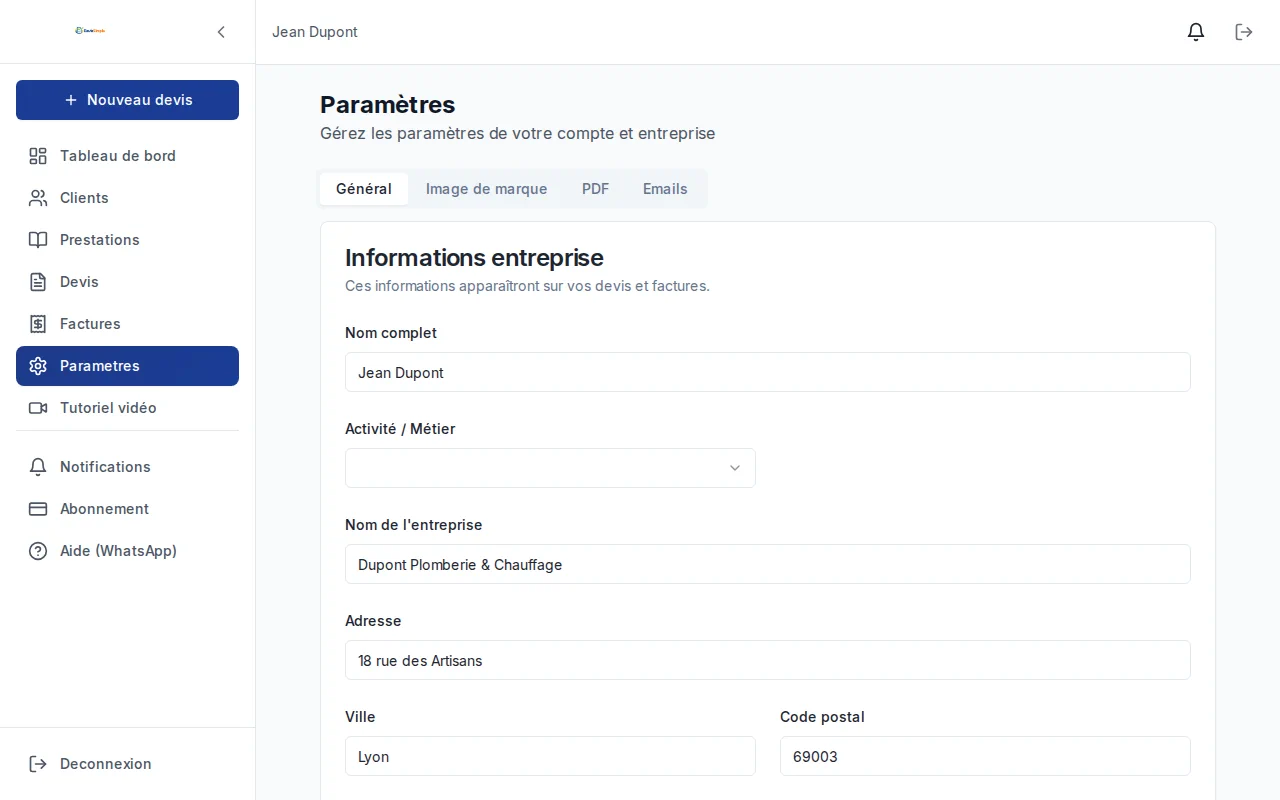Open Tableau de bord menu item

127,156
